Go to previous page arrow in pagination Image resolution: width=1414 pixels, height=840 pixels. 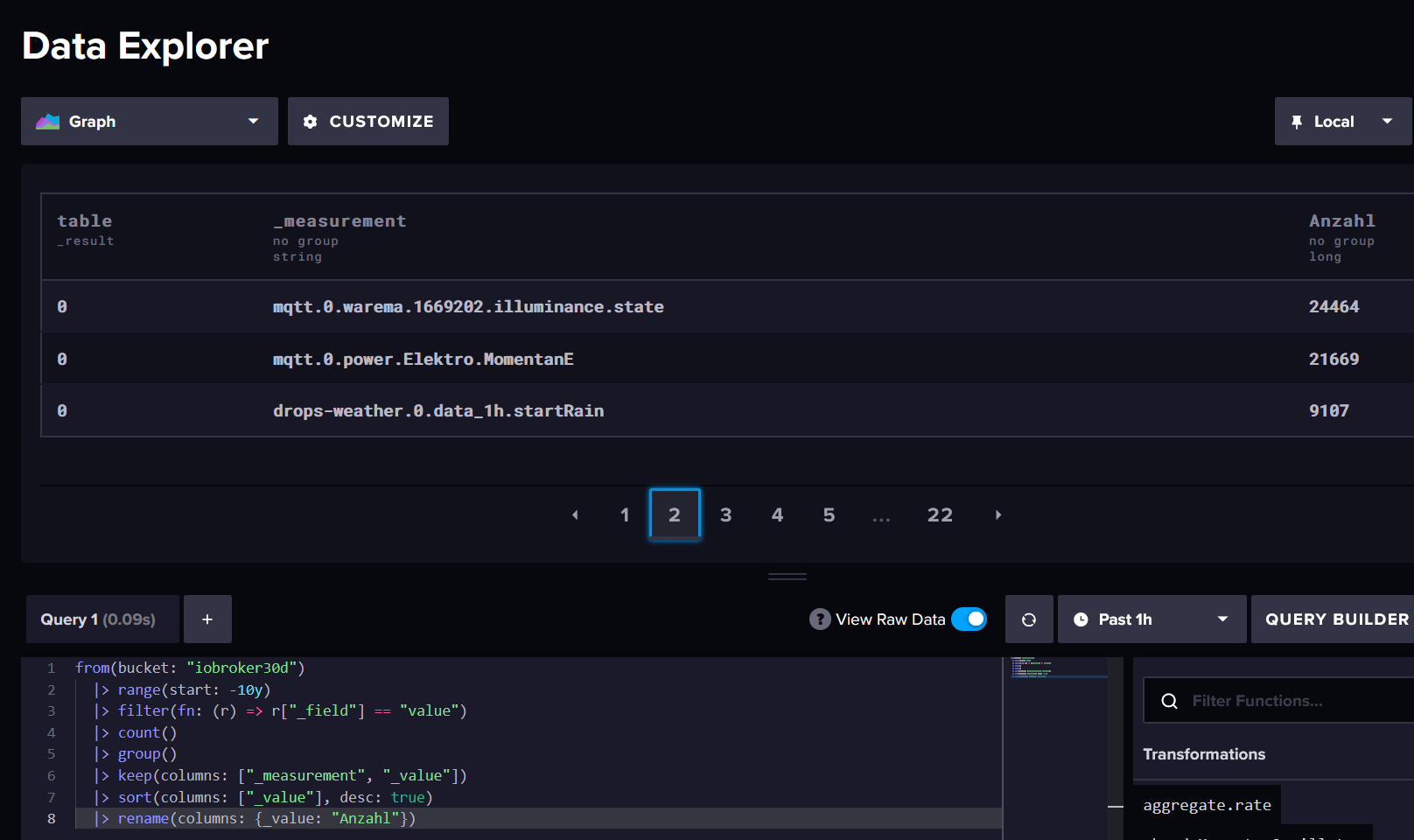[575, 514]
